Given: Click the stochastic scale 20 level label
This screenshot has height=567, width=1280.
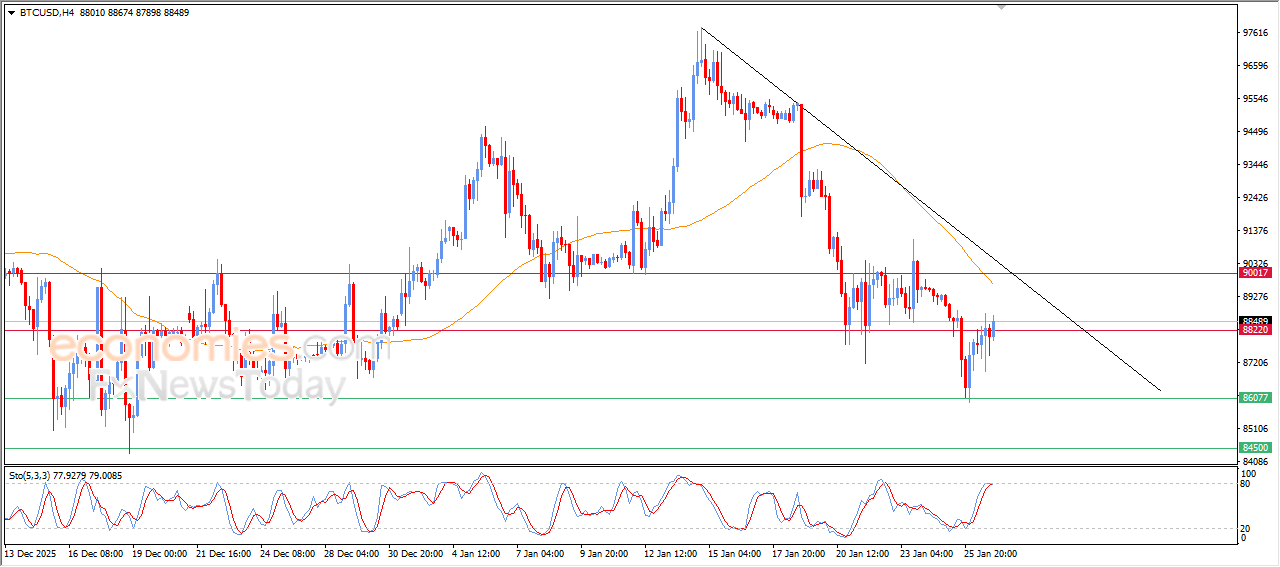Looking at the screenshot, I should pyautogui.click(x=1245, y=528).
